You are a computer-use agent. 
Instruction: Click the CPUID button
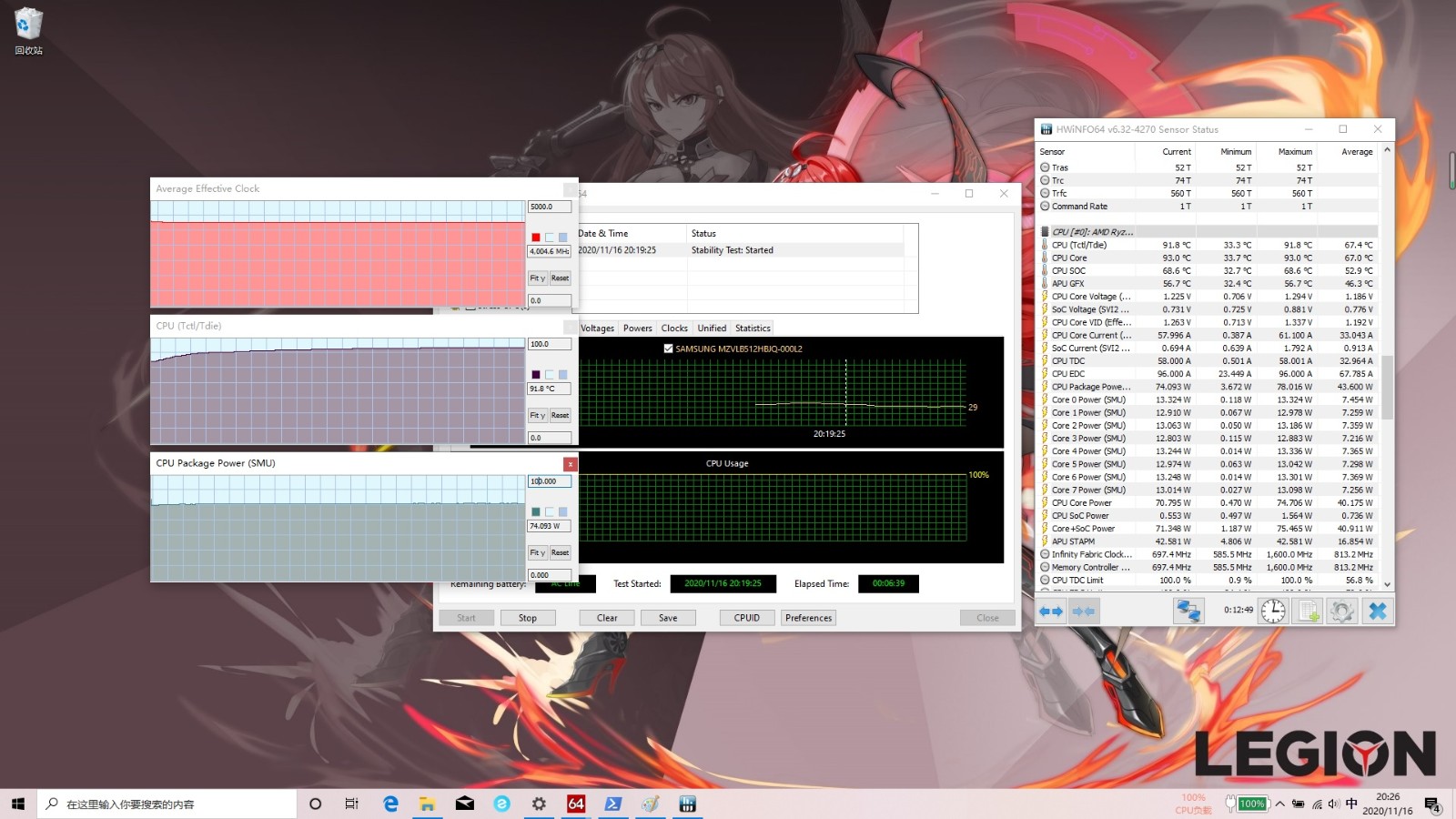[x=747, y=618]
